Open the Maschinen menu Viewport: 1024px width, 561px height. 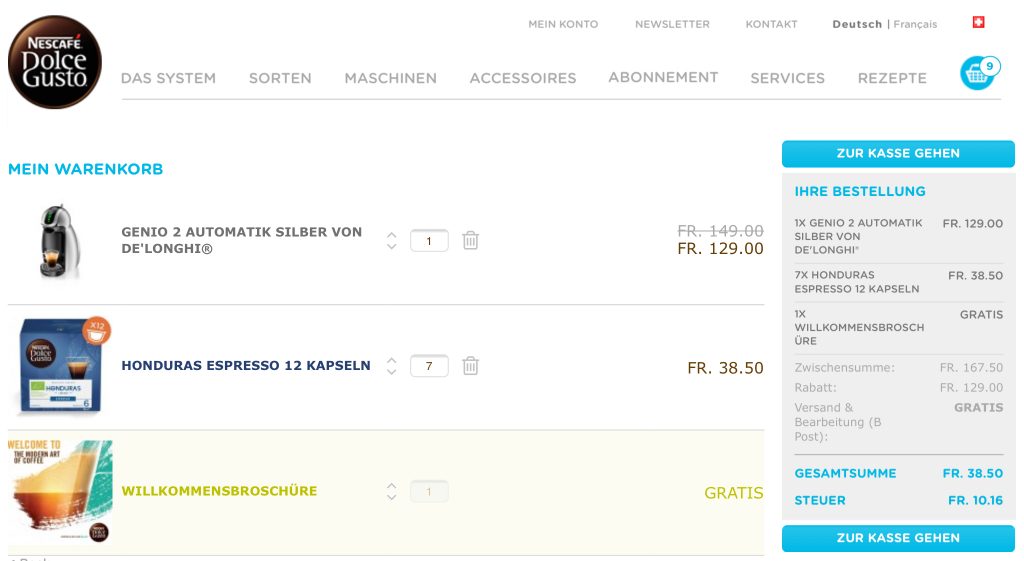[390, 78]
